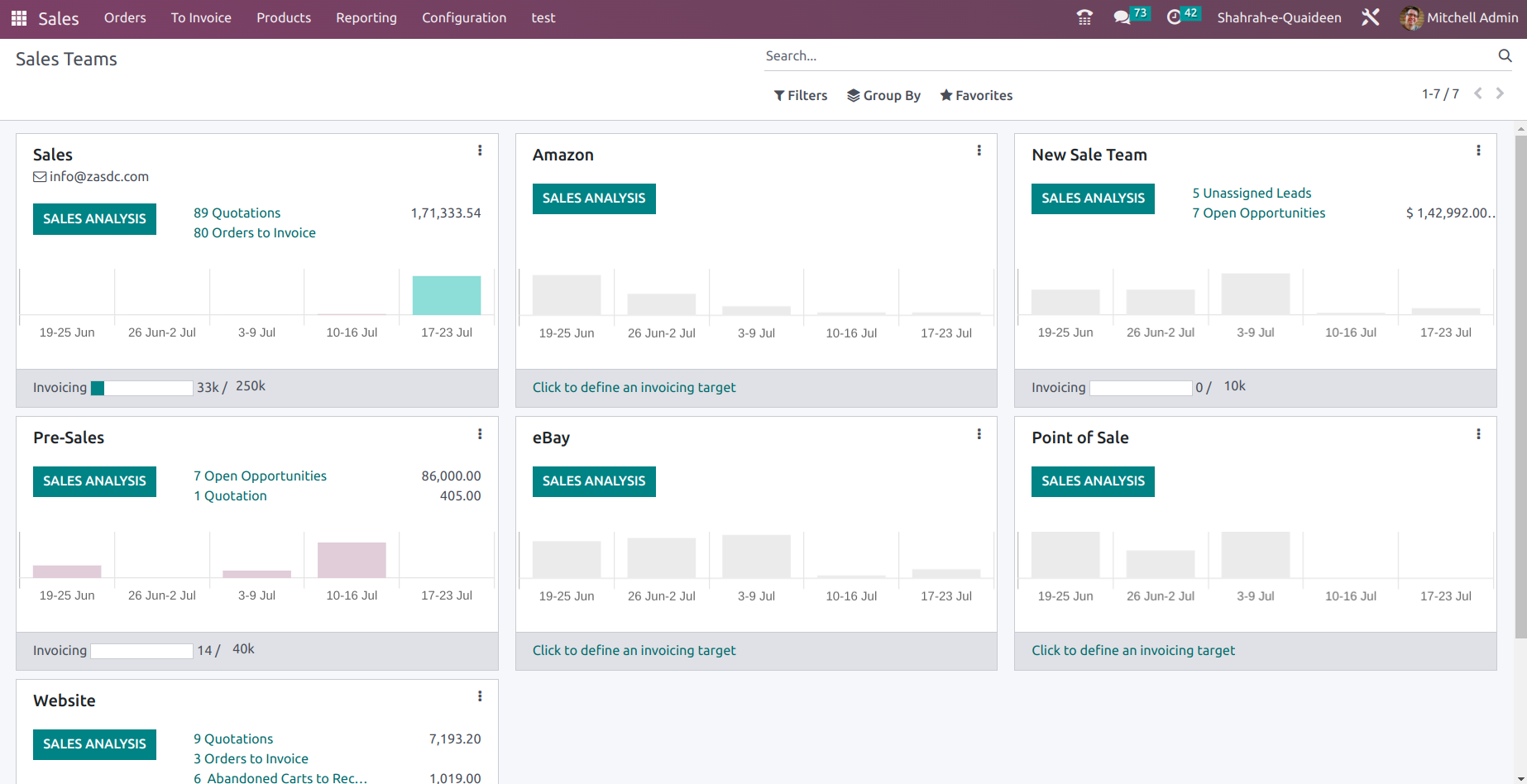Click Sales Analysis on the eBay card
The width and height of the screenshot is (1527, 784).
tap(594, 481)
